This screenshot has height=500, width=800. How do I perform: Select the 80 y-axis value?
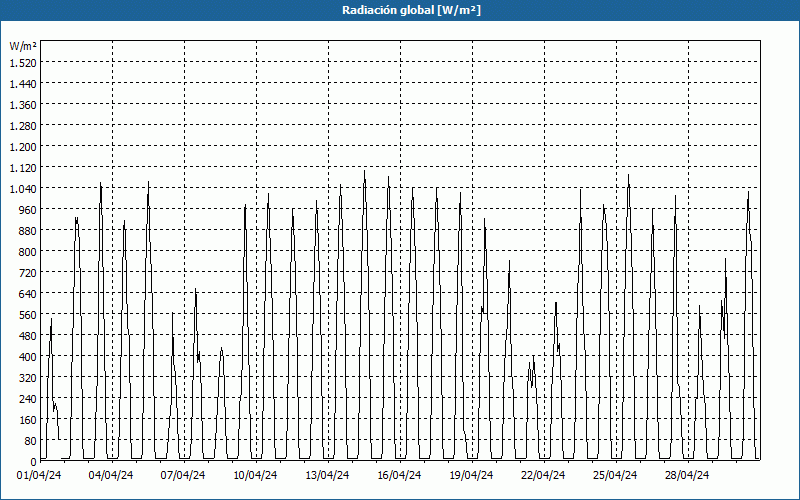[31, 441]
